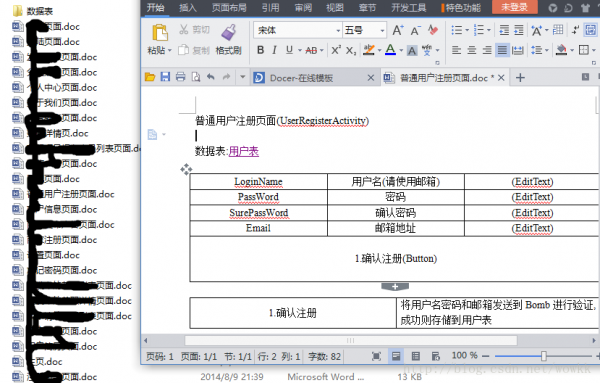
Task: Toggle underline formatting
Action: point(289,50)
